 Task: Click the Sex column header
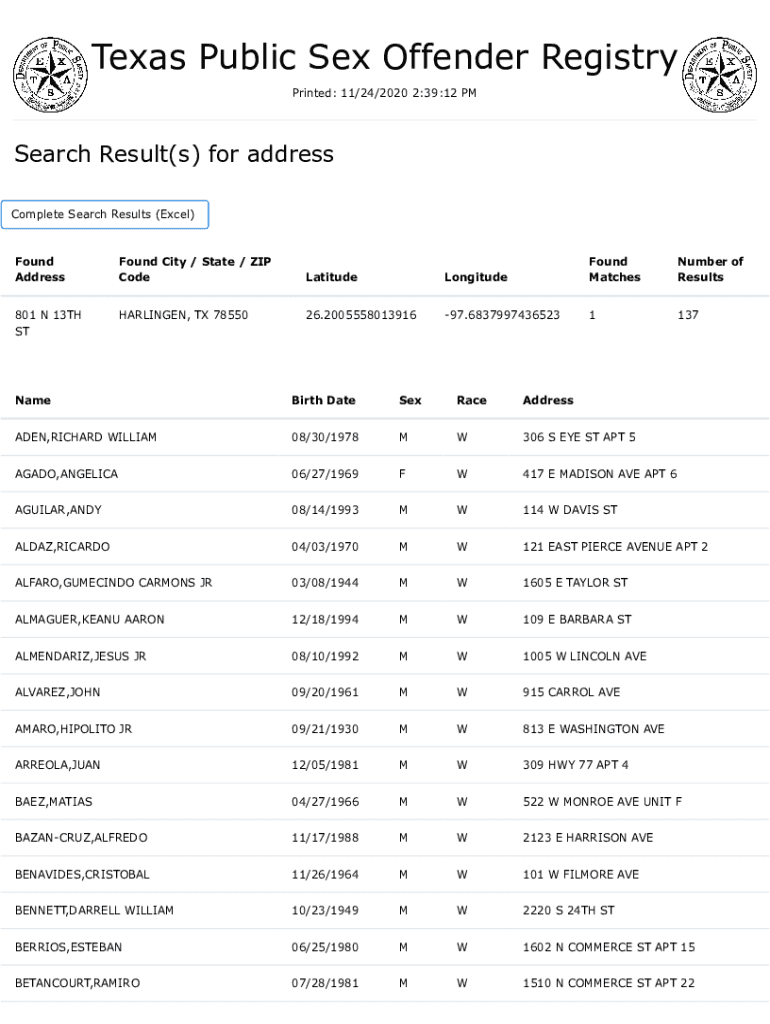pyautogui.click(x=410, y=400)
